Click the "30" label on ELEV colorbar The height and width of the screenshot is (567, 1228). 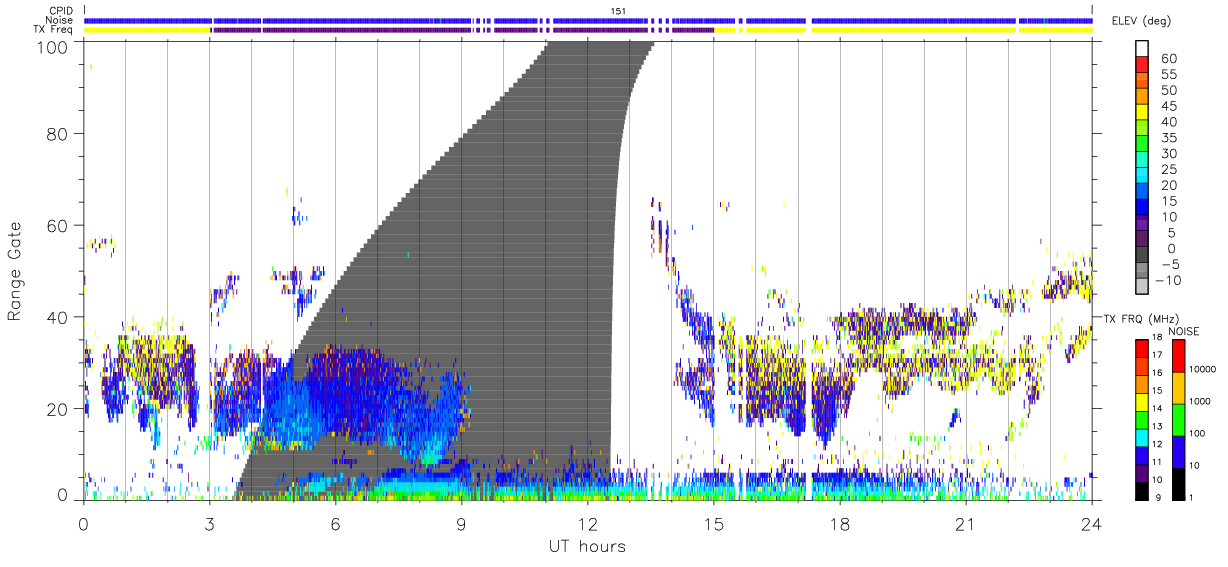(1168, 153)
